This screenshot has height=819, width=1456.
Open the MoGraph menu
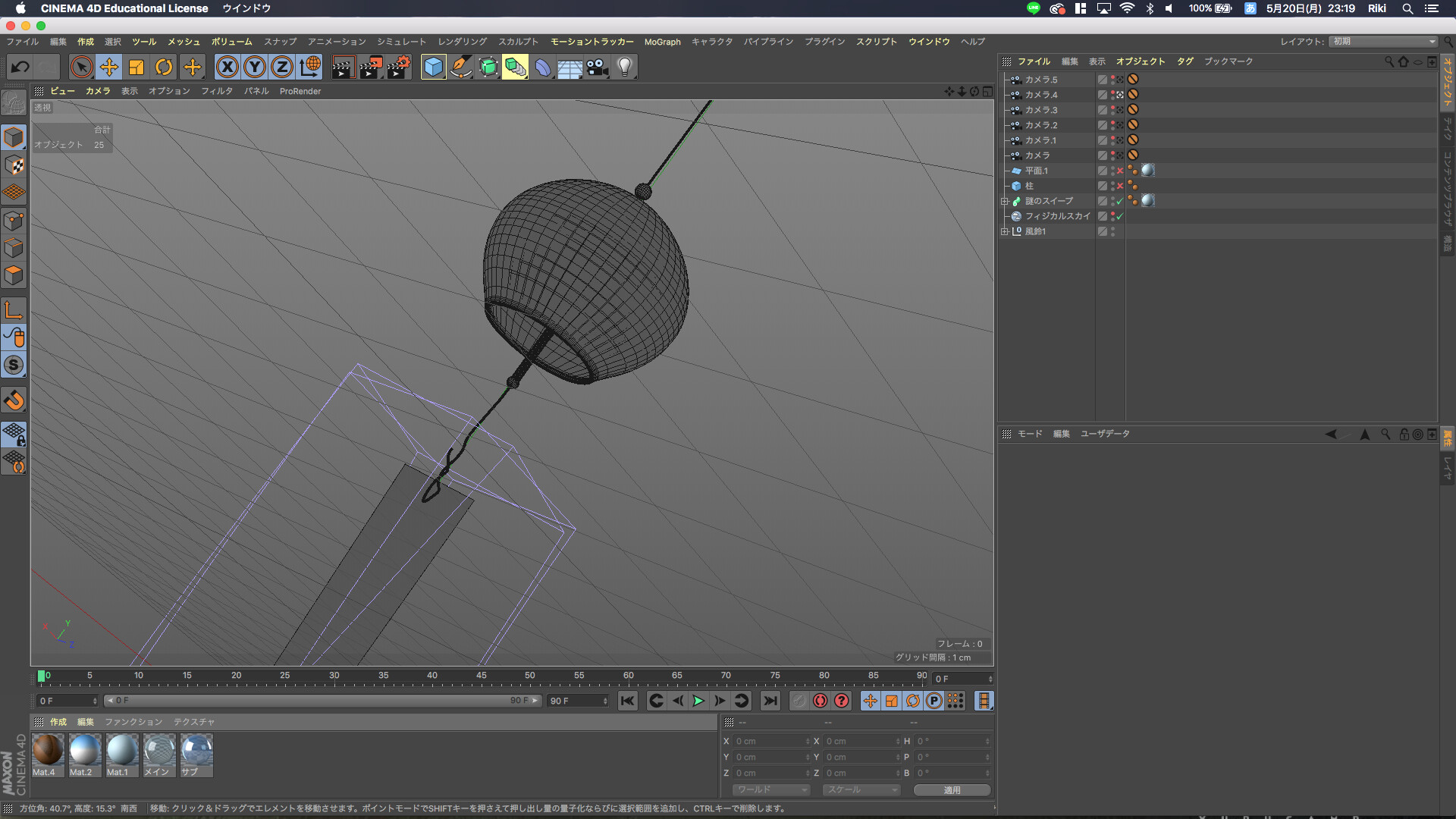pyautogui.click(x=662, y=42)
